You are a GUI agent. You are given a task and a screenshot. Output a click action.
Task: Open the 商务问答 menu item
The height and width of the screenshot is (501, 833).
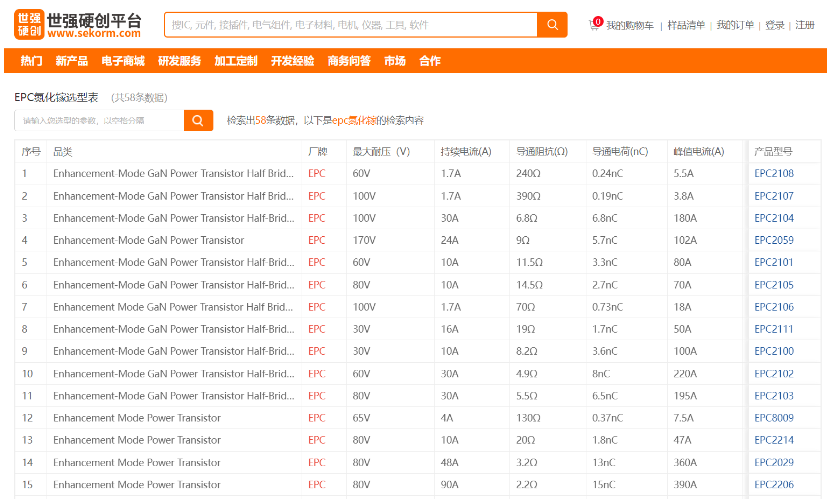coord(349,61)
